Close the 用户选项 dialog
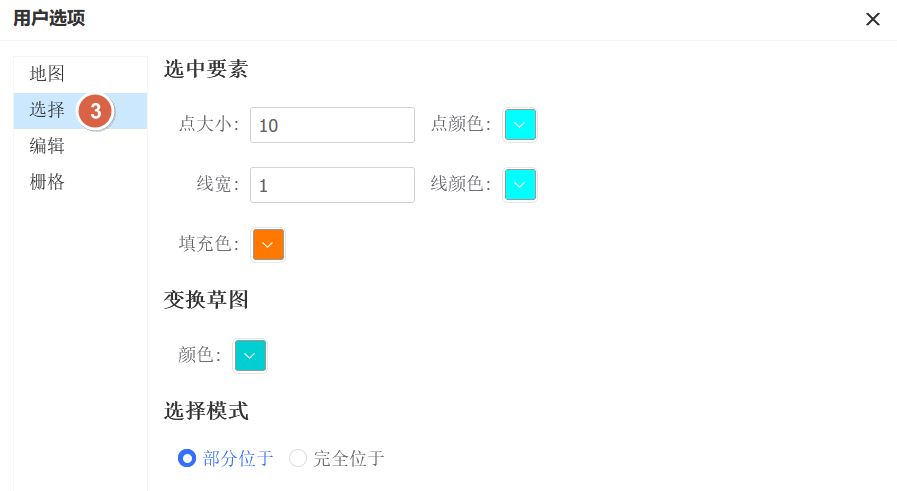 pos(873,19)
